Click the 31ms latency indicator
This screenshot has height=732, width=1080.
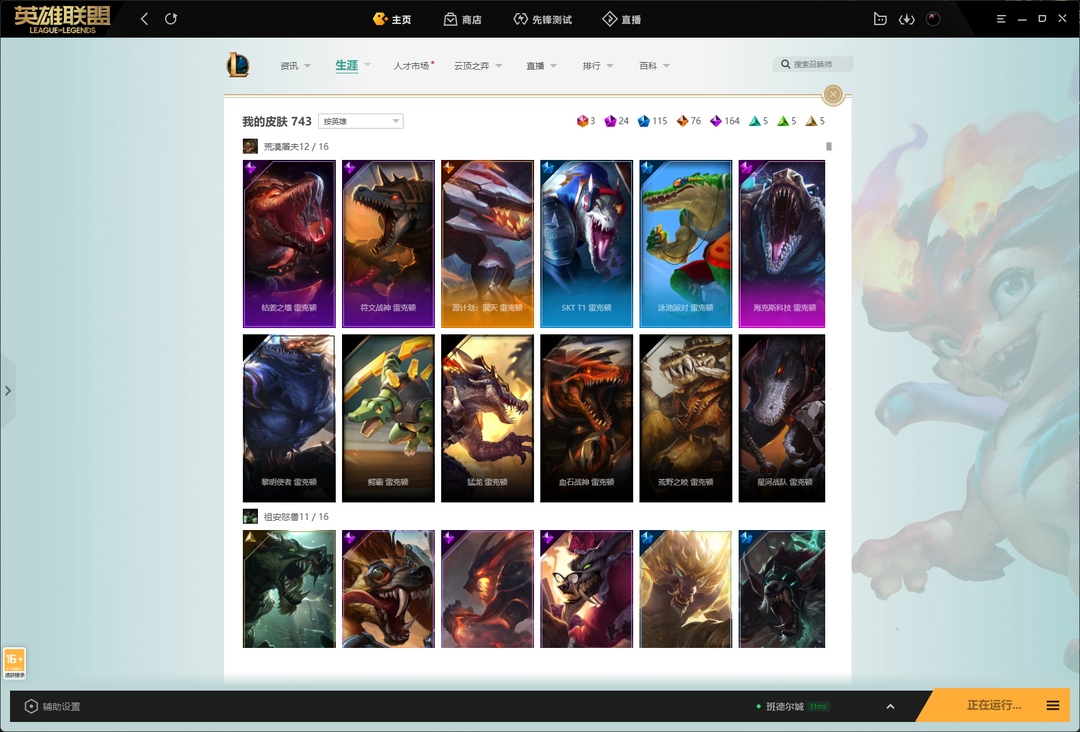[x=818, y=707]
